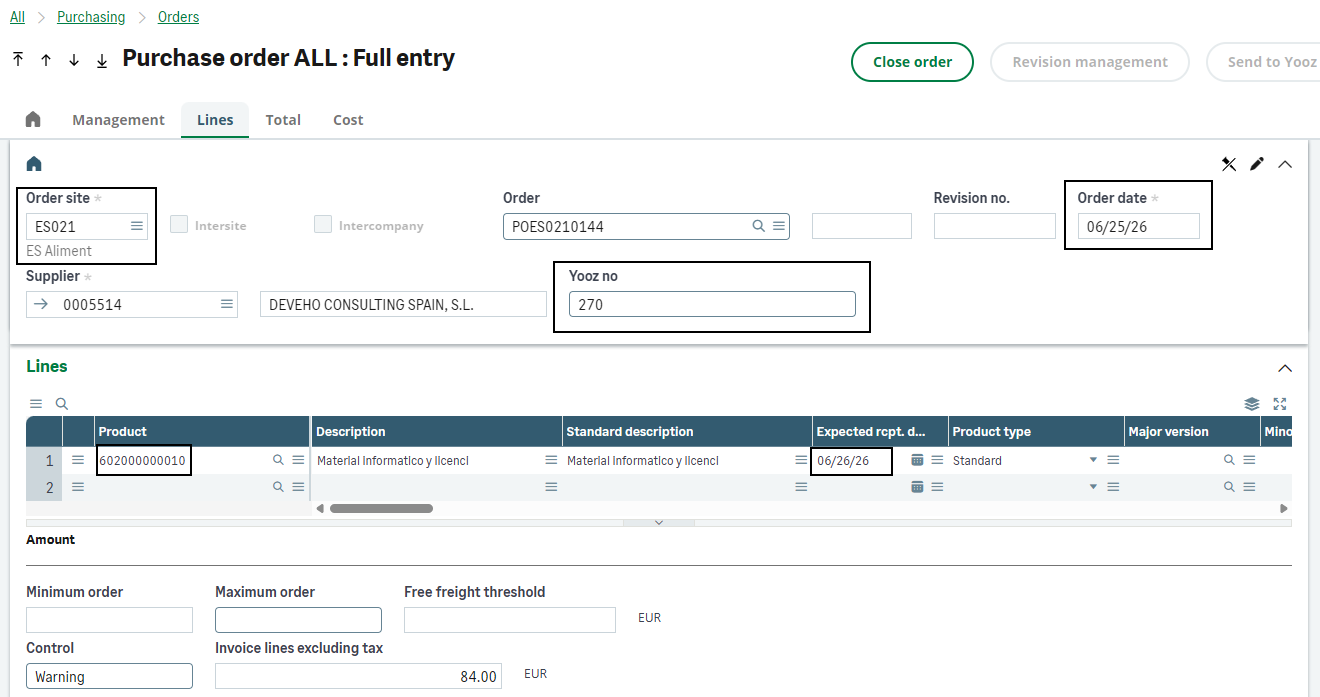Click the grid scroll left arrow
The height and width of the screenshot is (697, 1320).
[x=320, y=508]
